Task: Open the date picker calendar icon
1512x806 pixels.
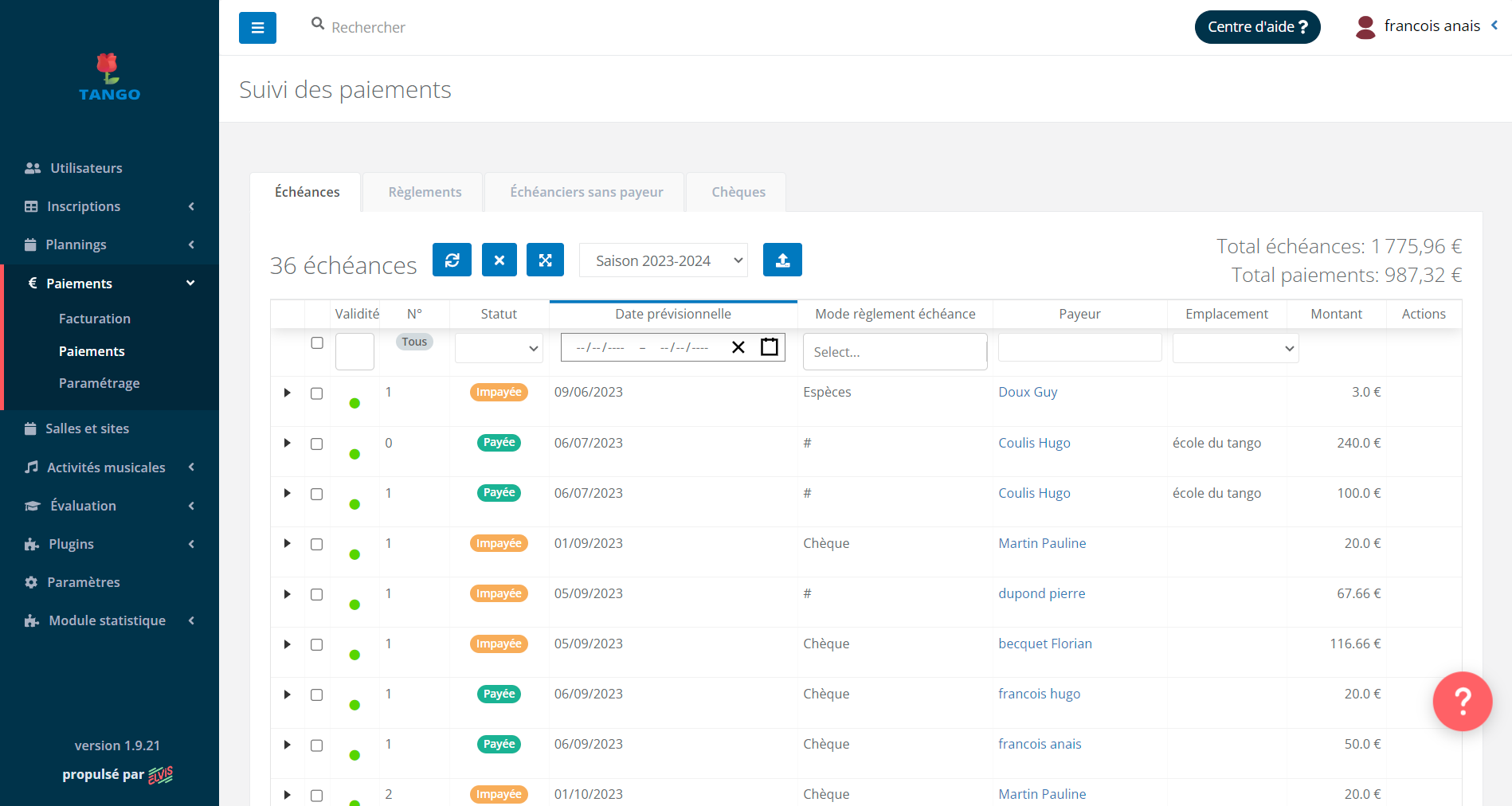Action: click(770, 346)
